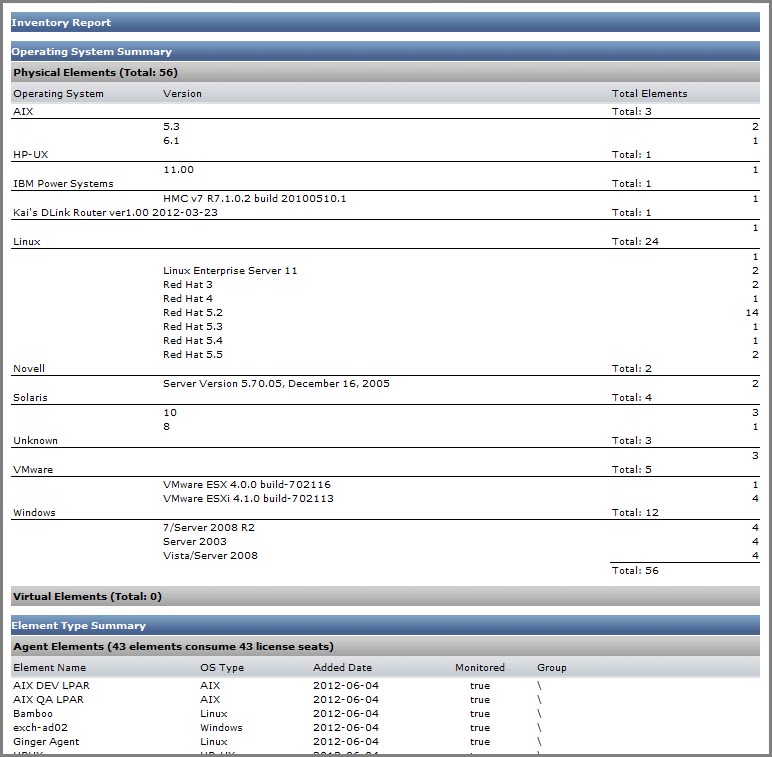Click the Red Hat 4 version
Viewport: 772px width, 757px height.
click(x=188, y=299)
